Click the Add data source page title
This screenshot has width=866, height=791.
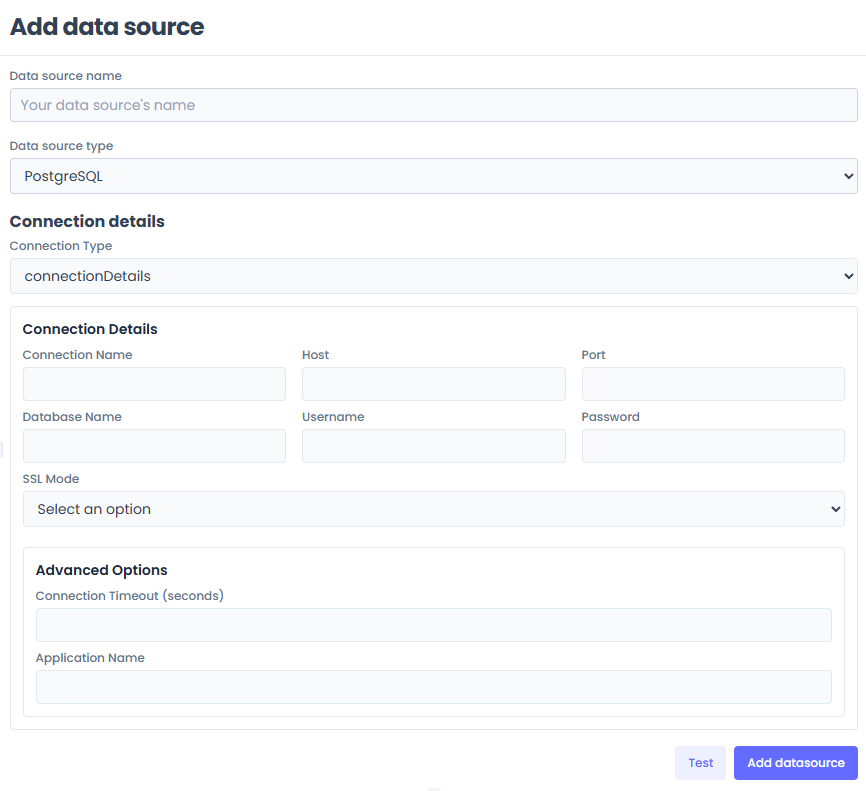[x=106, y=27]
